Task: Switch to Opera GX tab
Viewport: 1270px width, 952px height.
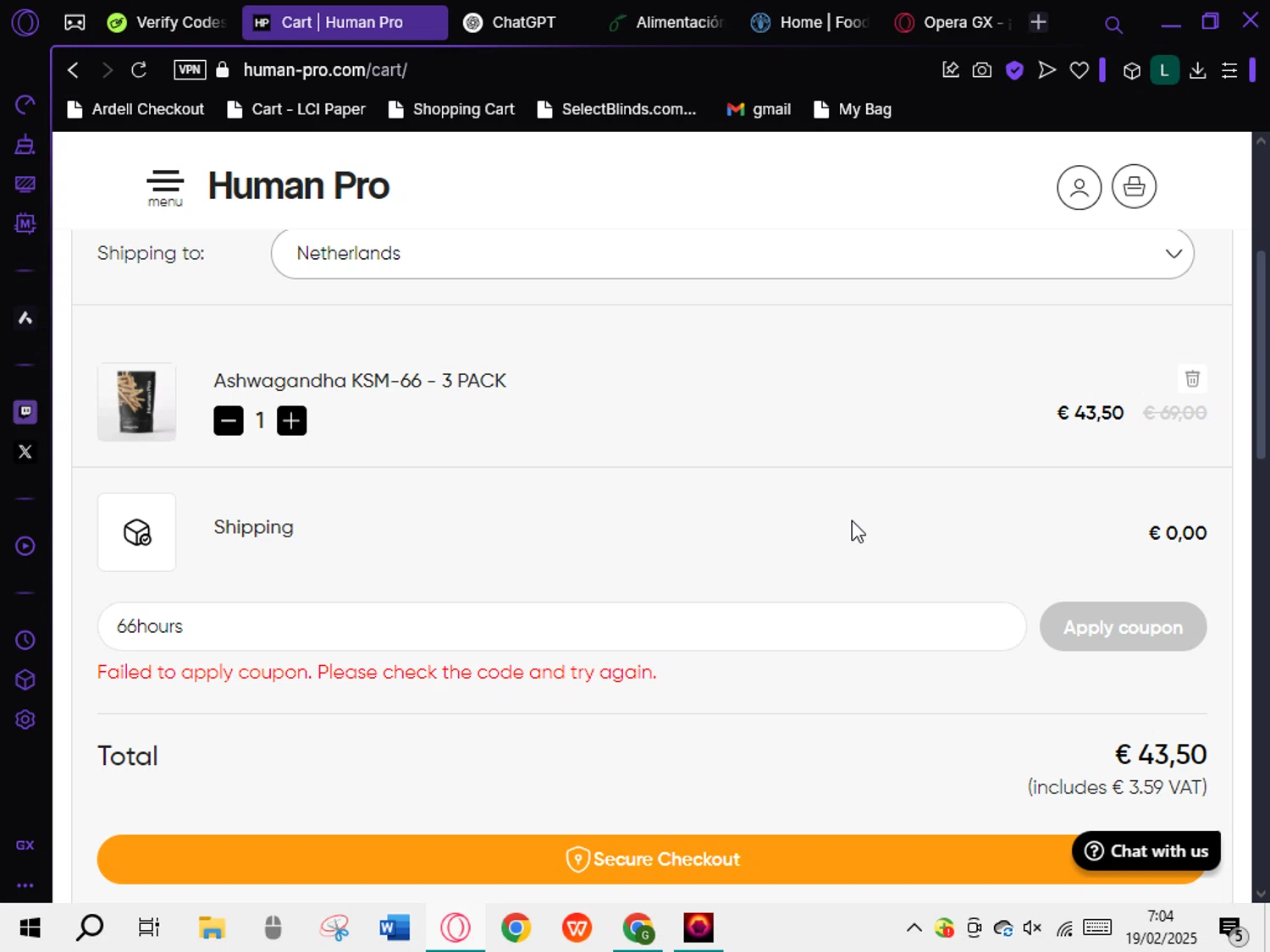Action: (x=954, y=22)
